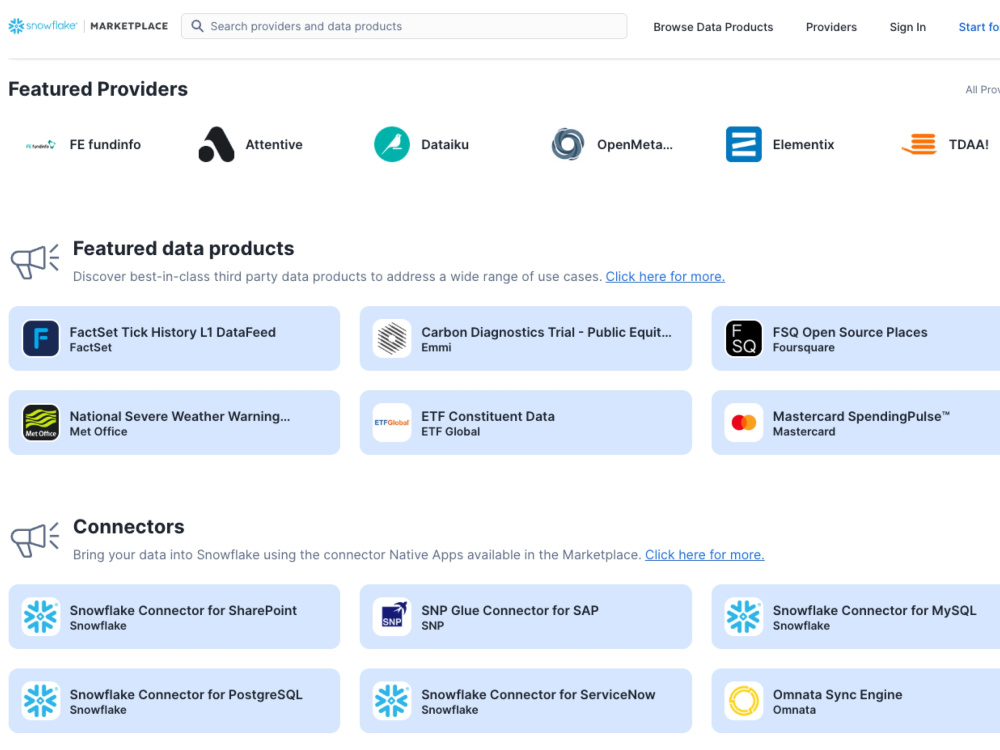Click the Foursquare FSQ logo icon
This screenshot has width=1000, height=750.
pyautogui.click(x=744, y=339)
